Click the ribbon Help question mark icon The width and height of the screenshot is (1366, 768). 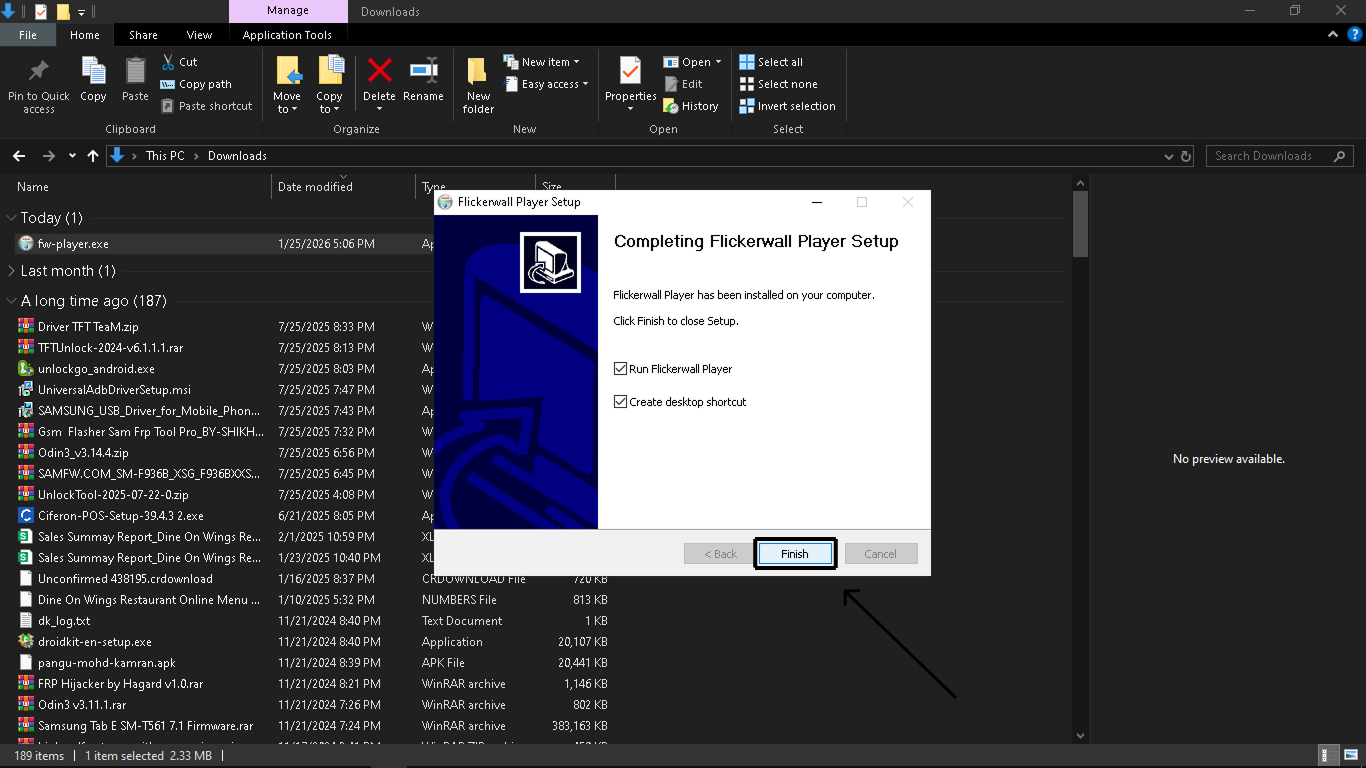click(x=1355, y=34)
